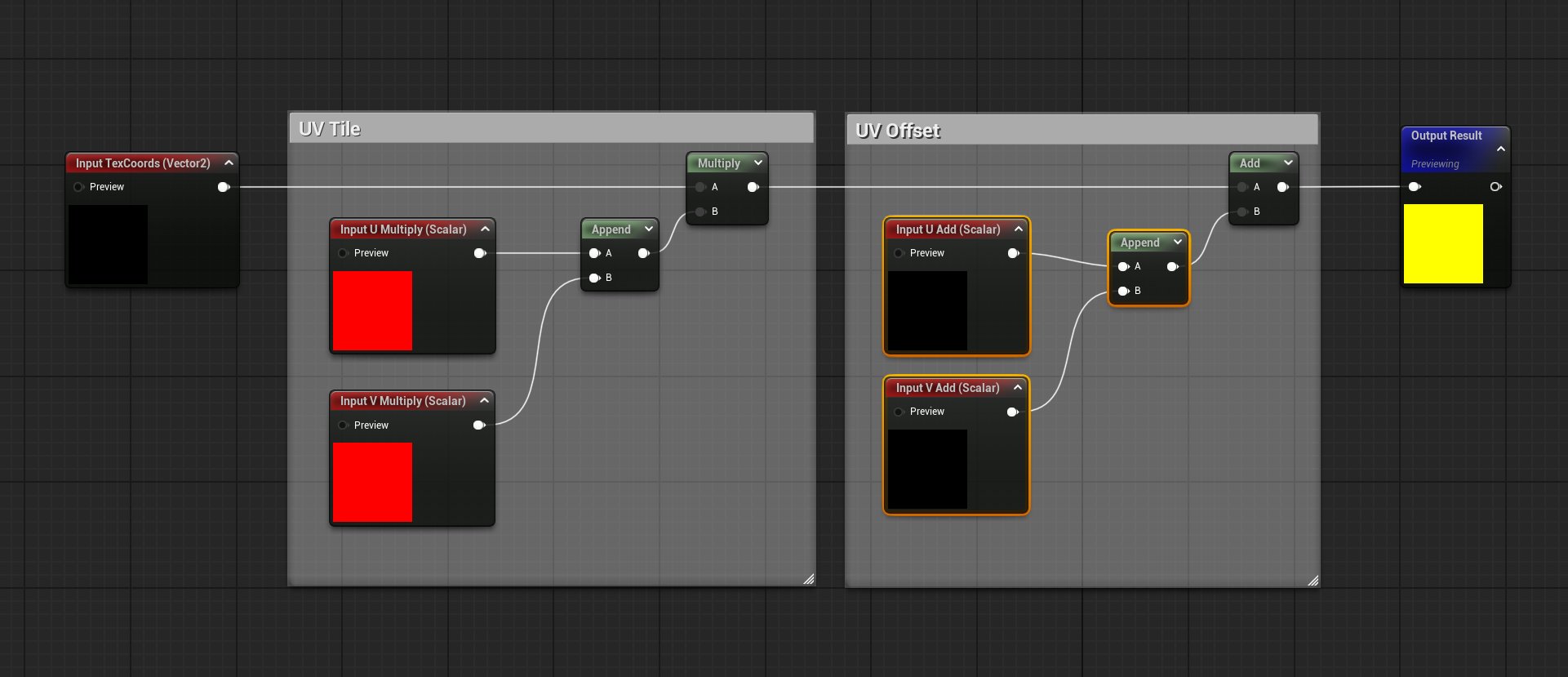Image resolution: width=1568 pixels, height=677 pixels.
Task: Click the yellow Output Result preview thumbnail
Action: click(1443, 243)
